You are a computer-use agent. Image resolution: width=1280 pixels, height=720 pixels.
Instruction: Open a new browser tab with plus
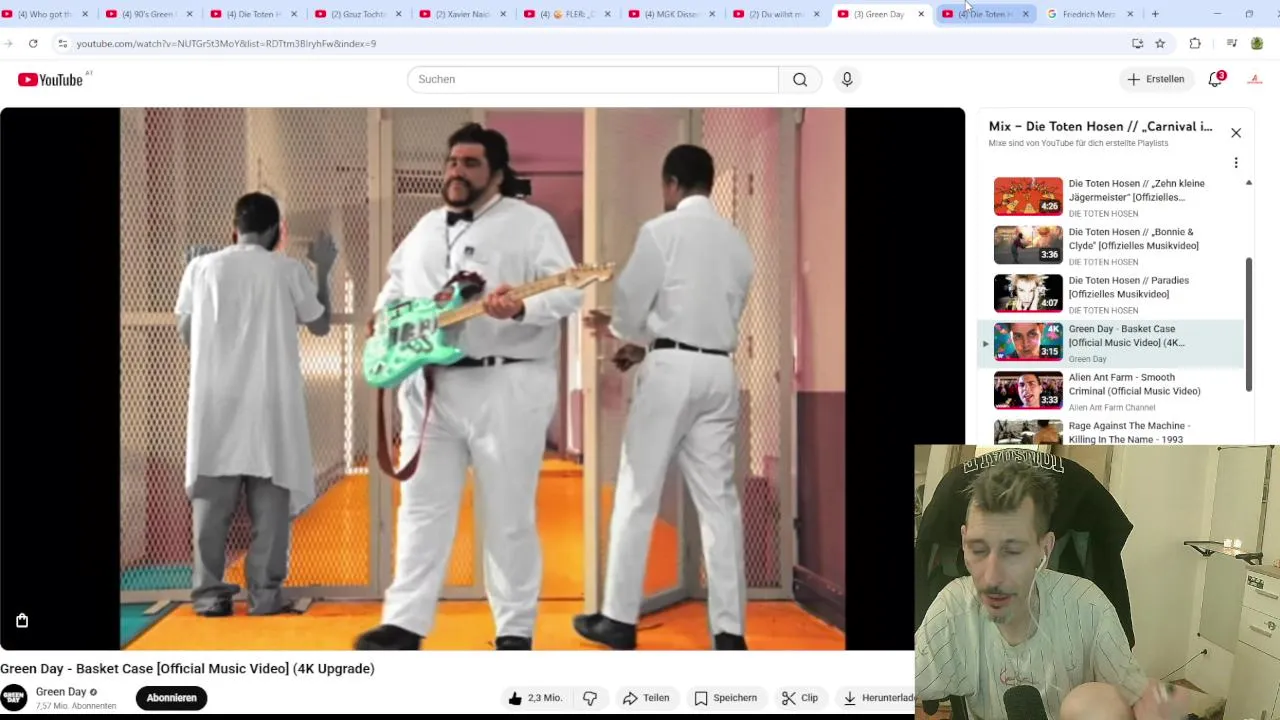click(1155, 14)
